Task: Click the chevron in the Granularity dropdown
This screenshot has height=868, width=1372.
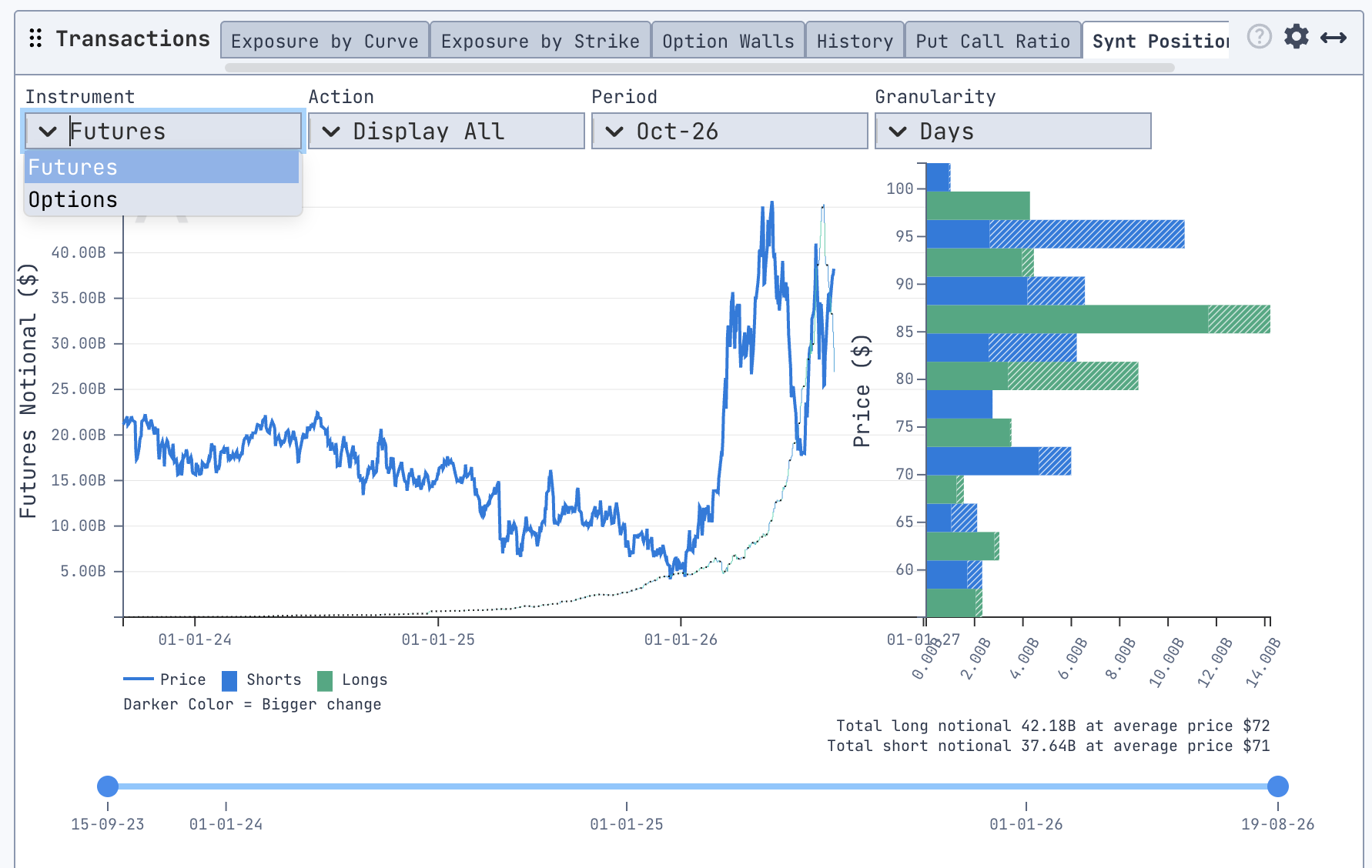Action: click(x=898, y=132)
